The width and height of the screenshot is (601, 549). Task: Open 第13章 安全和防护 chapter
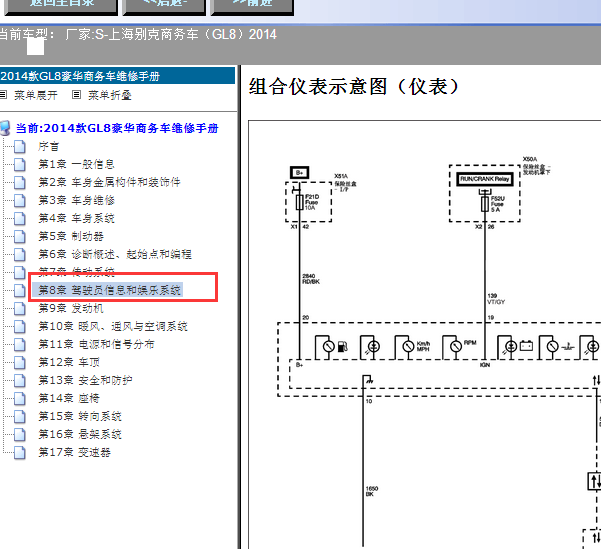click(x=85, y=380)
